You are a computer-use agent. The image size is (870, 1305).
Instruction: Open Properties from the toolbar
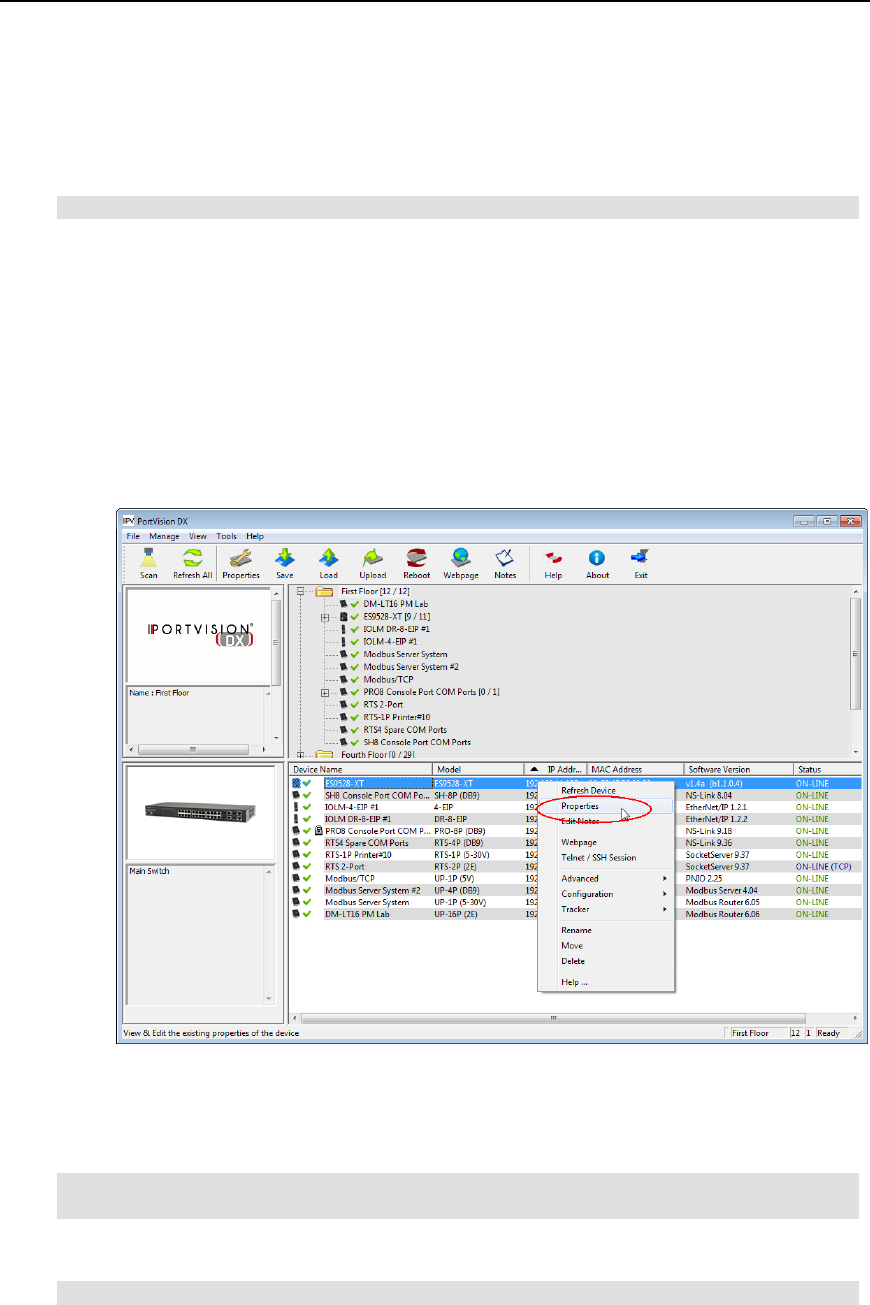(x=240, y=563)
